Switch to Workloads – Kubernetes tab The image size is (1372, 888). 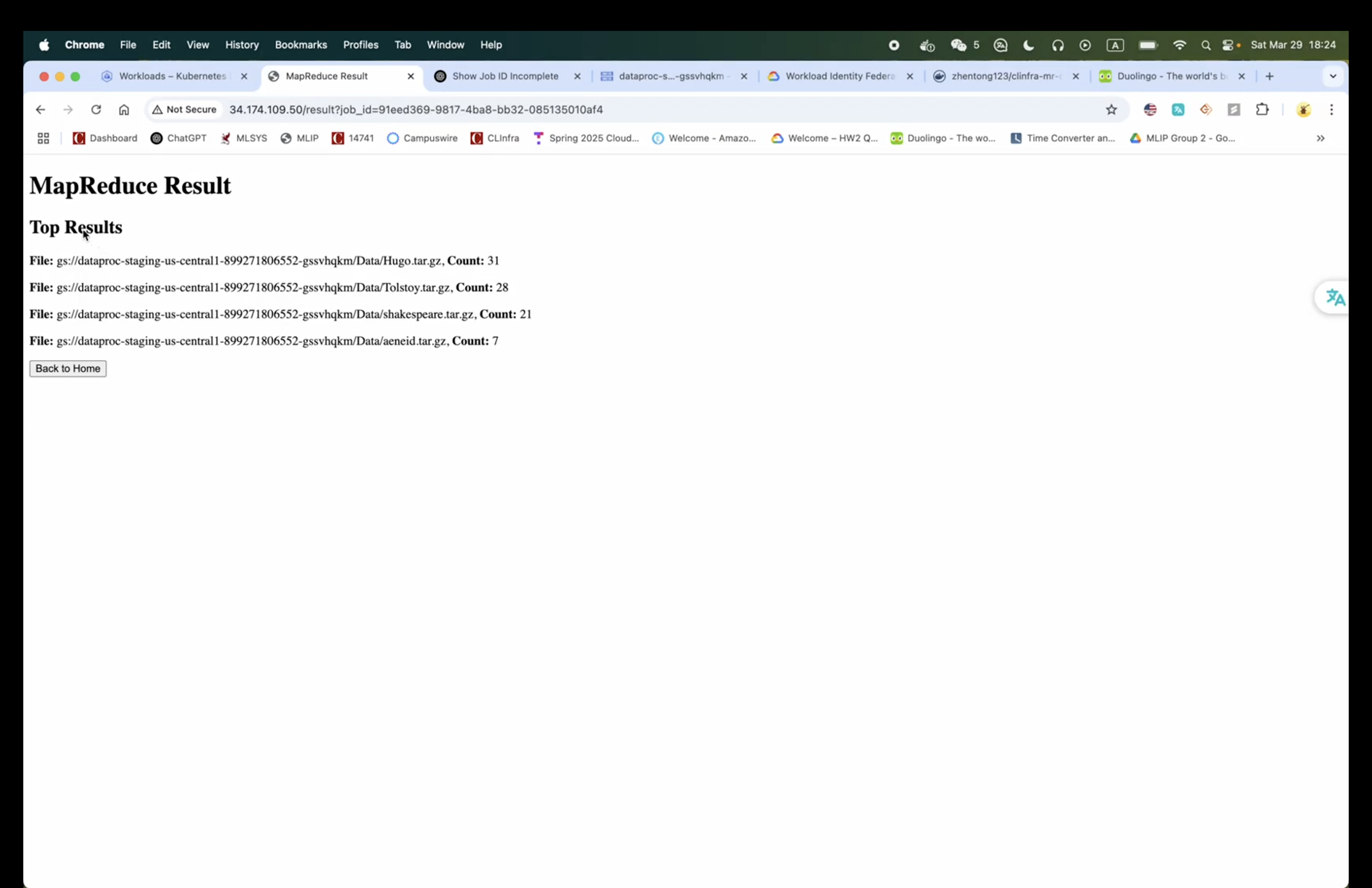[x=172, y=76]
